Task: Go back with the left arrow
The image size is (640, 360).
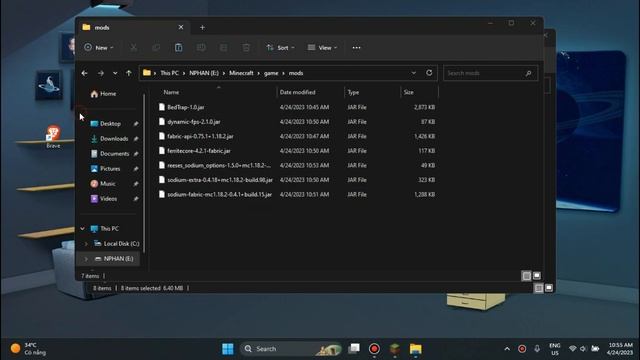Action: point(84,73)
